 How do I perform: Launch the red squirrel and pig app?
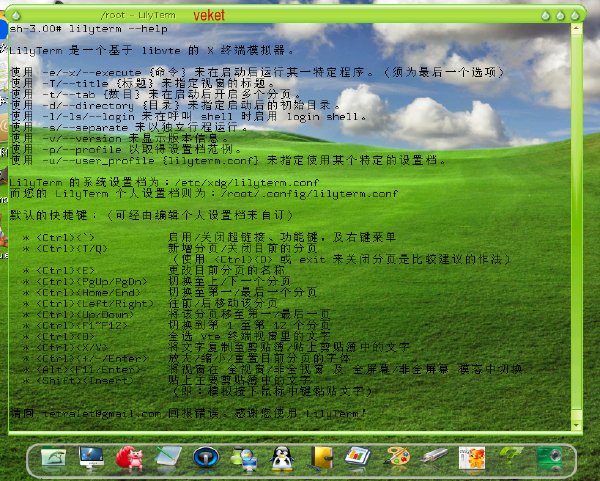click(130, 458)
